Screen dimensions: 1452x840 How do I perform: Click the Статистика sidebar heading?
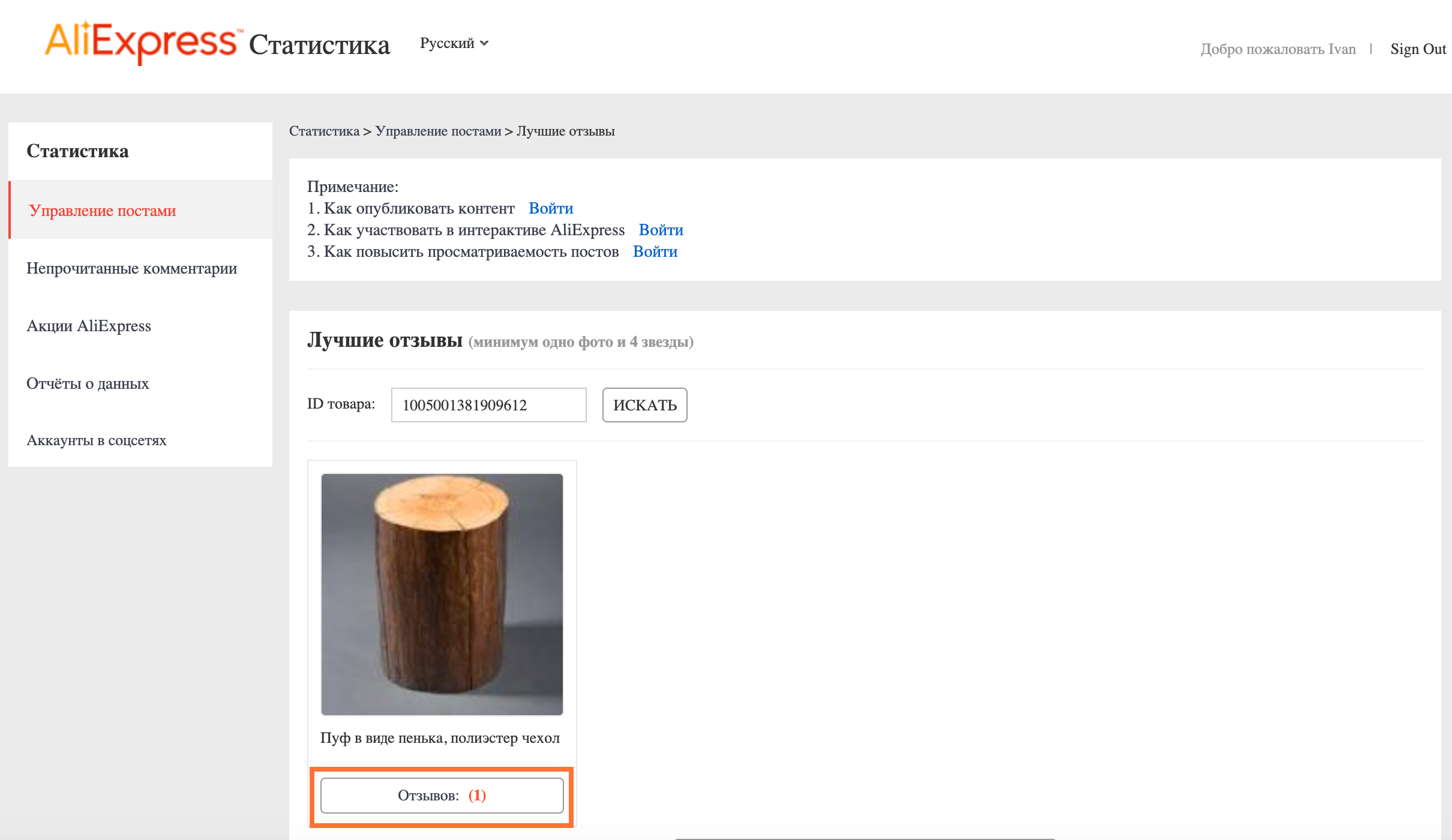click(77, 151)
